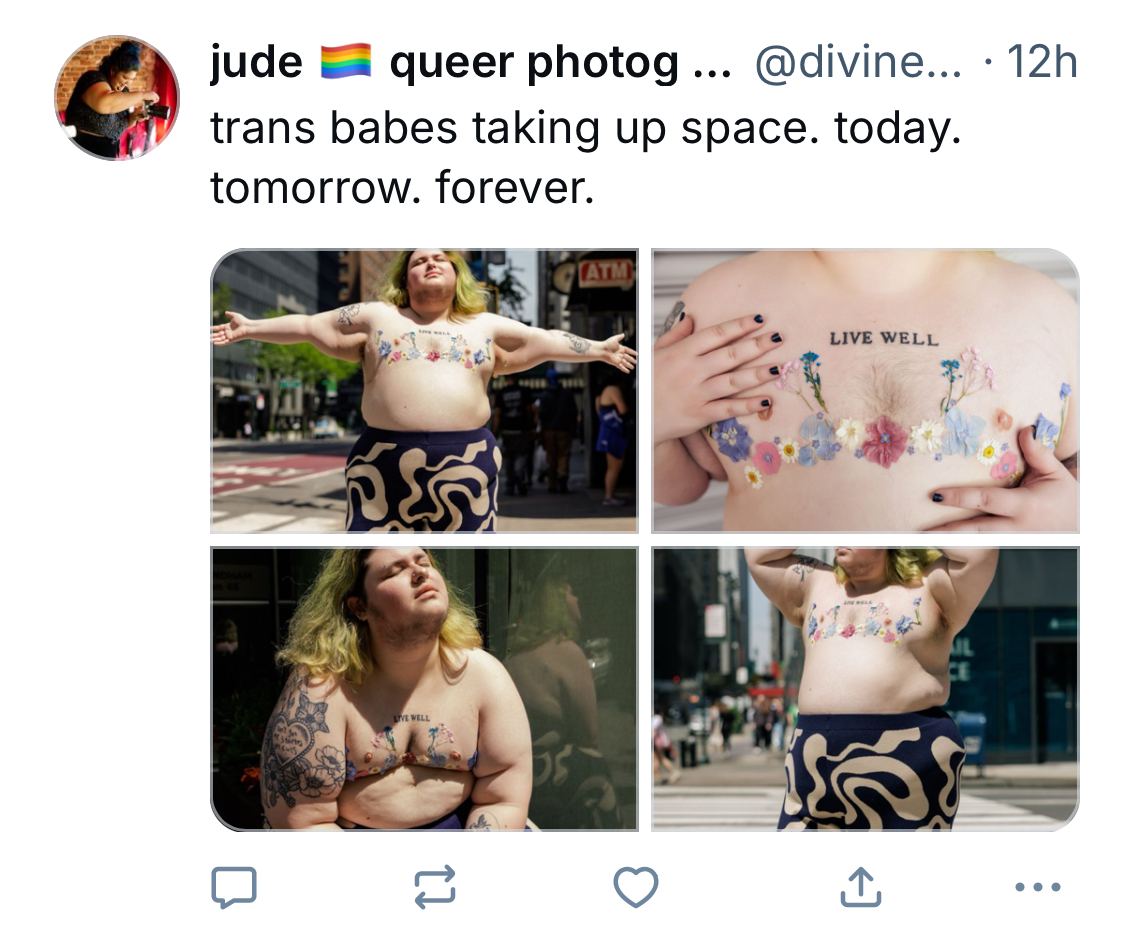Open seated portrait photo with arm tattoos
This screenshot has width=1125, height=950.
coord(424,689)
